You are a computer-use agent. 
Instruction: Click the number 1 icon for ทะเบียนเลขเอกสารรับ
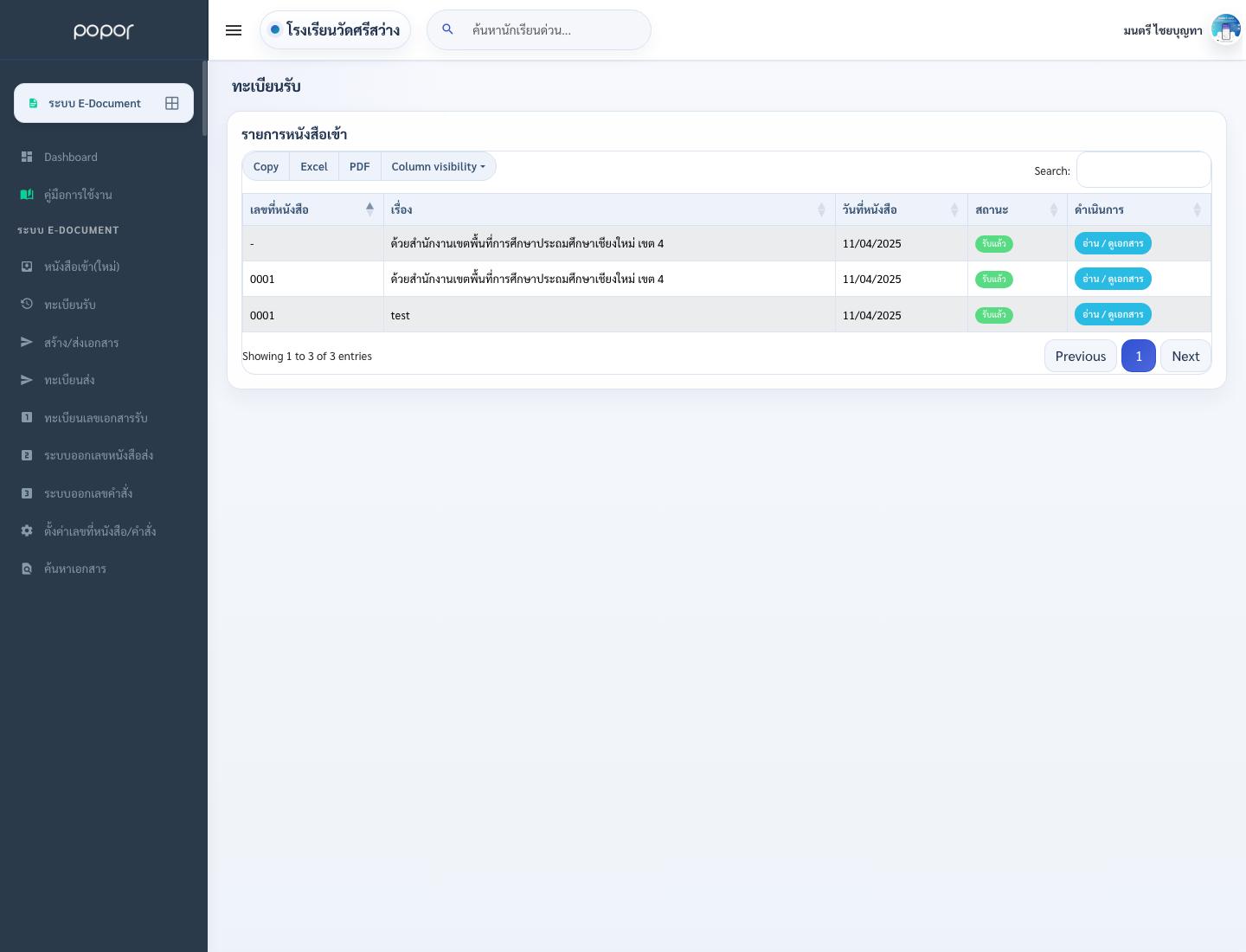[27, 417]
